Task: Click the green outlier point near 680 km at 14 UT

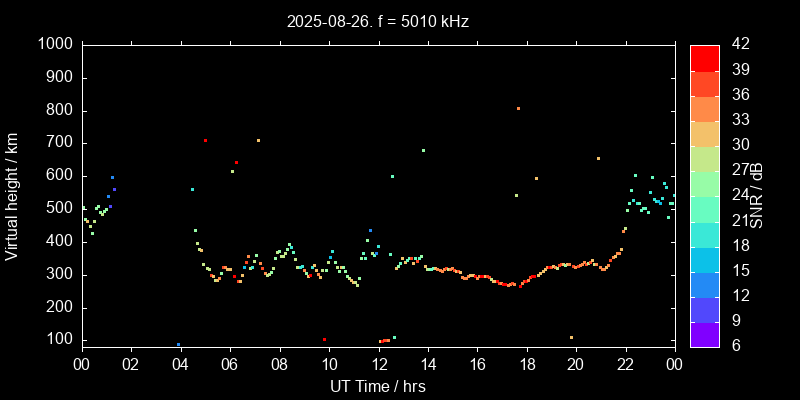Action: pyautogui.click(x=423, y=151)
